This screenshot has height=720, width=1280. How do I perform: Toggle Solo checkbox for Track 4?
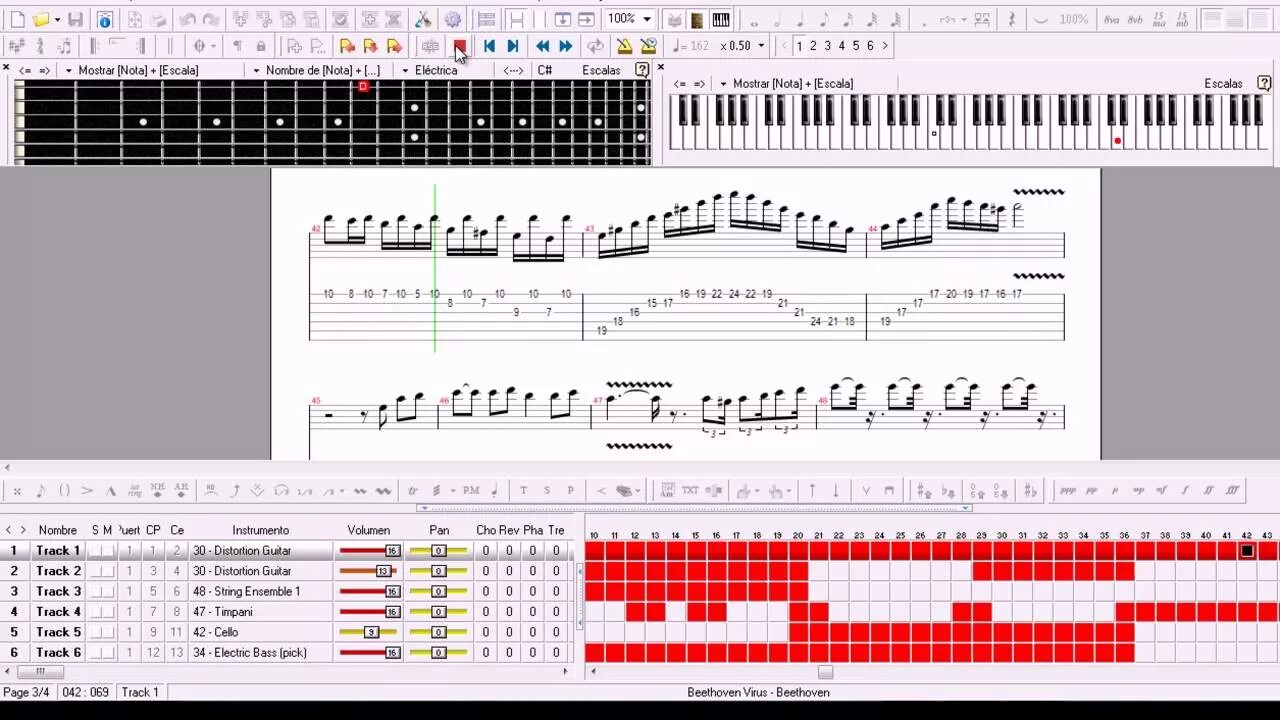point(96,612)
